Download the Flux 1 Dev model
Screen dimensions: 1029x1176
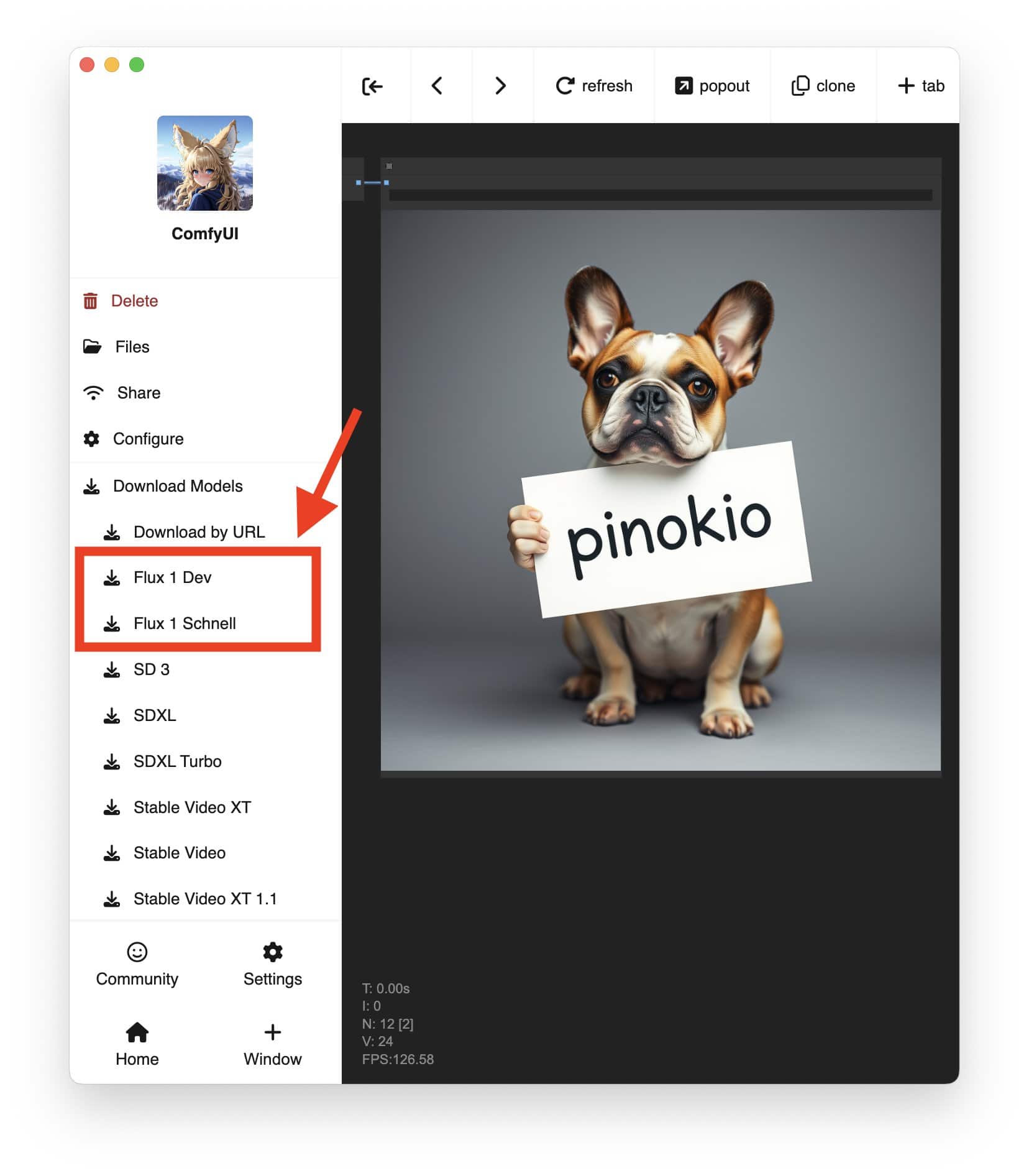pos(172,577)
